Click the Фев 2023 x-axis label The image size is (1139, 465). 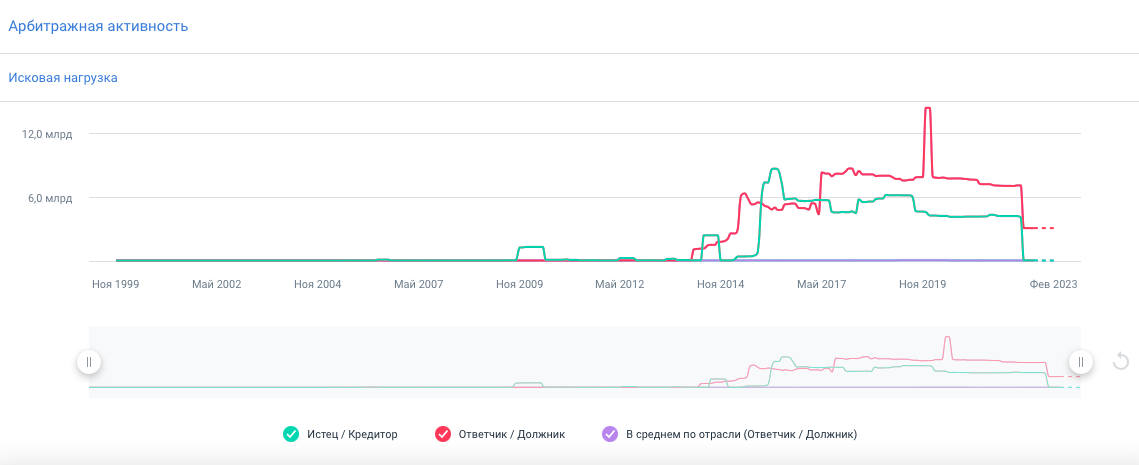click(1053, 284)
